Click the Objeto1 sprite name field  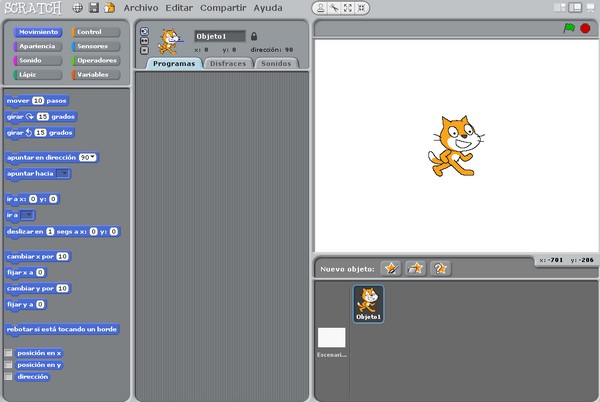click(220, 36)
